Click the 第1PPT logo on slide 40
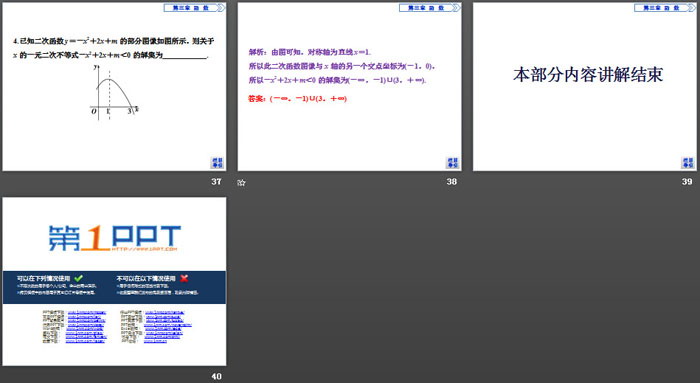 [x=115, y=238]
